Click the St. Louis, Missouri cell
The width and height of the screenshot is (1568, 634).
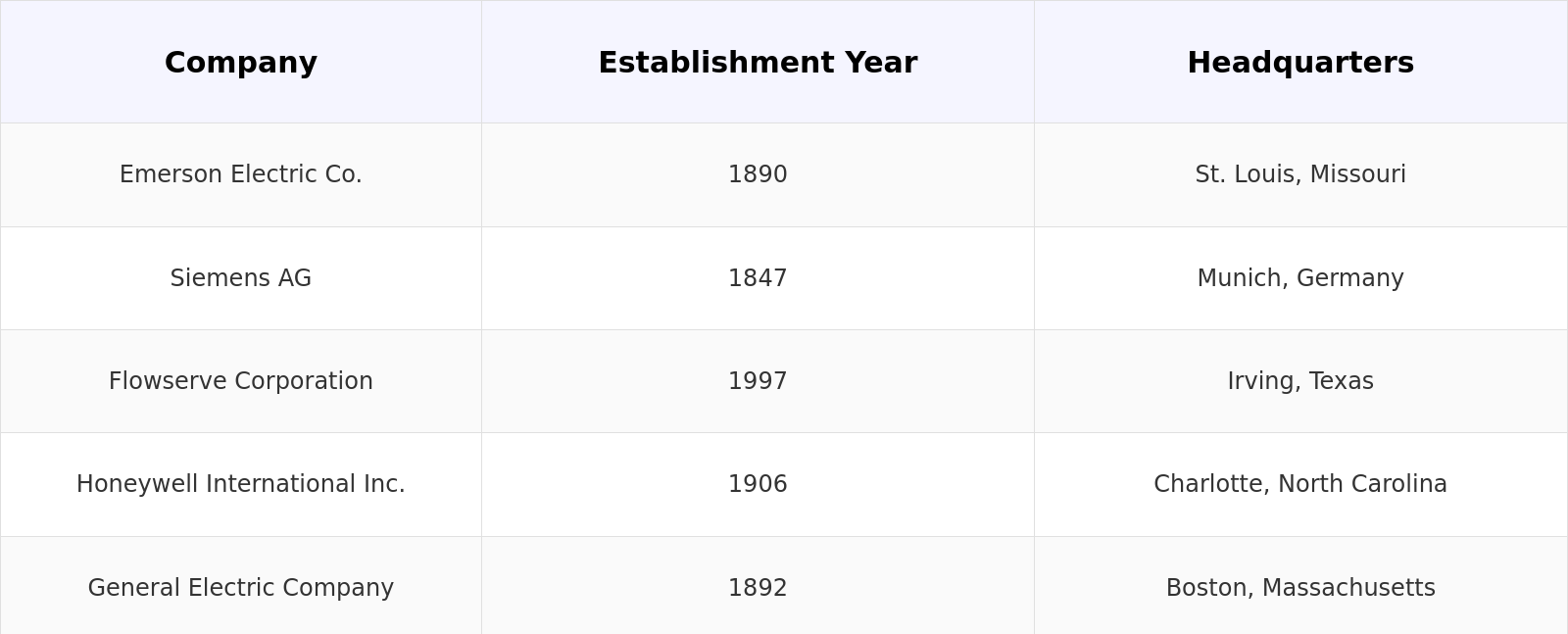[1300, 174]
